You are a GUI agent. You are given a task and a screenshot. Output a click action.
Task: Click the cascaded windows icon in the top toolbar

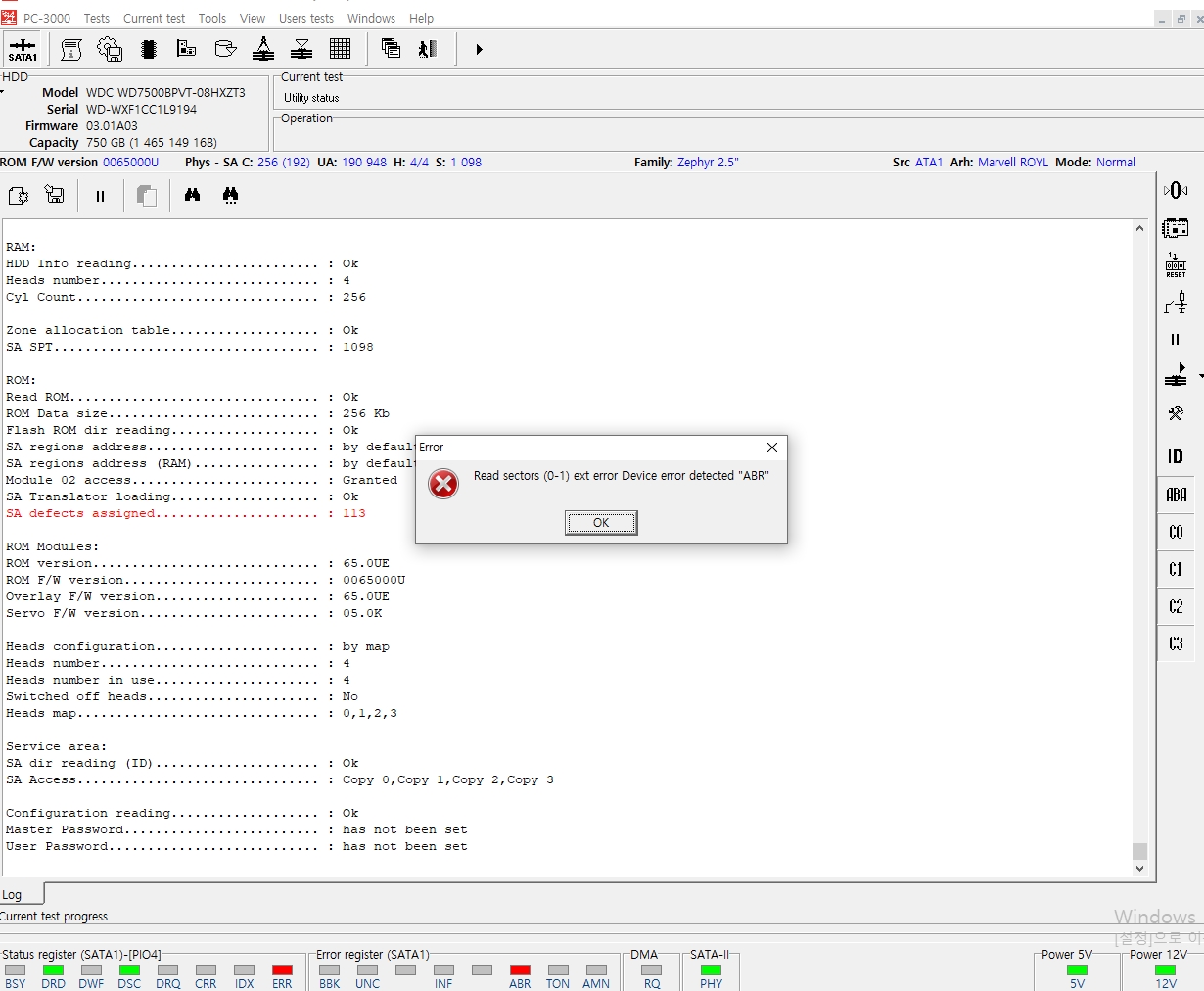(x=391, y=49)
